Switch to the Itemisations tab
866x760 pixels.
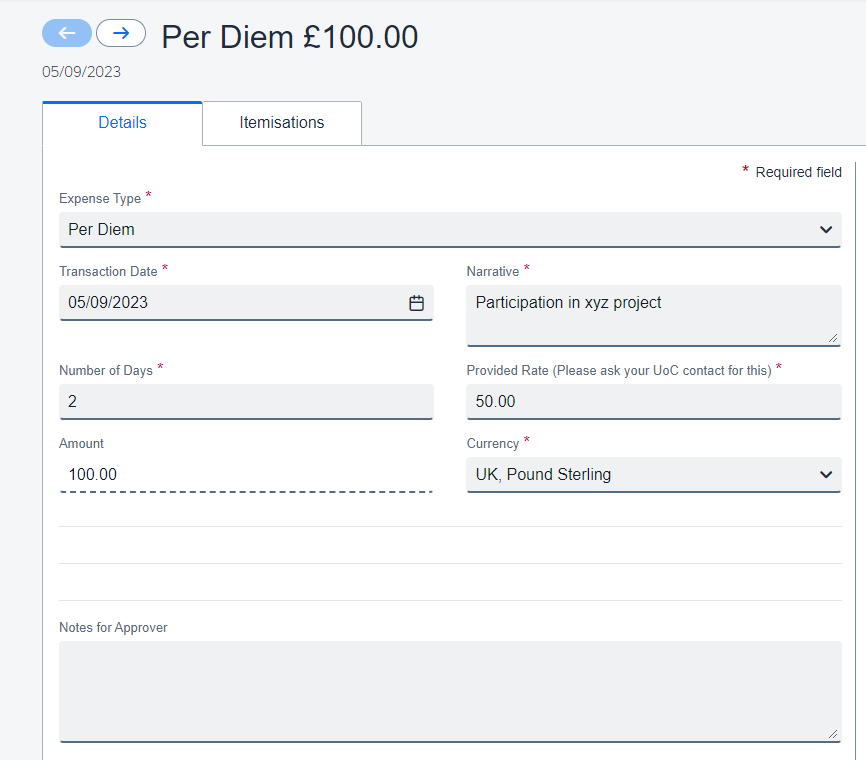pyautogui.click(x=282, y=123)
